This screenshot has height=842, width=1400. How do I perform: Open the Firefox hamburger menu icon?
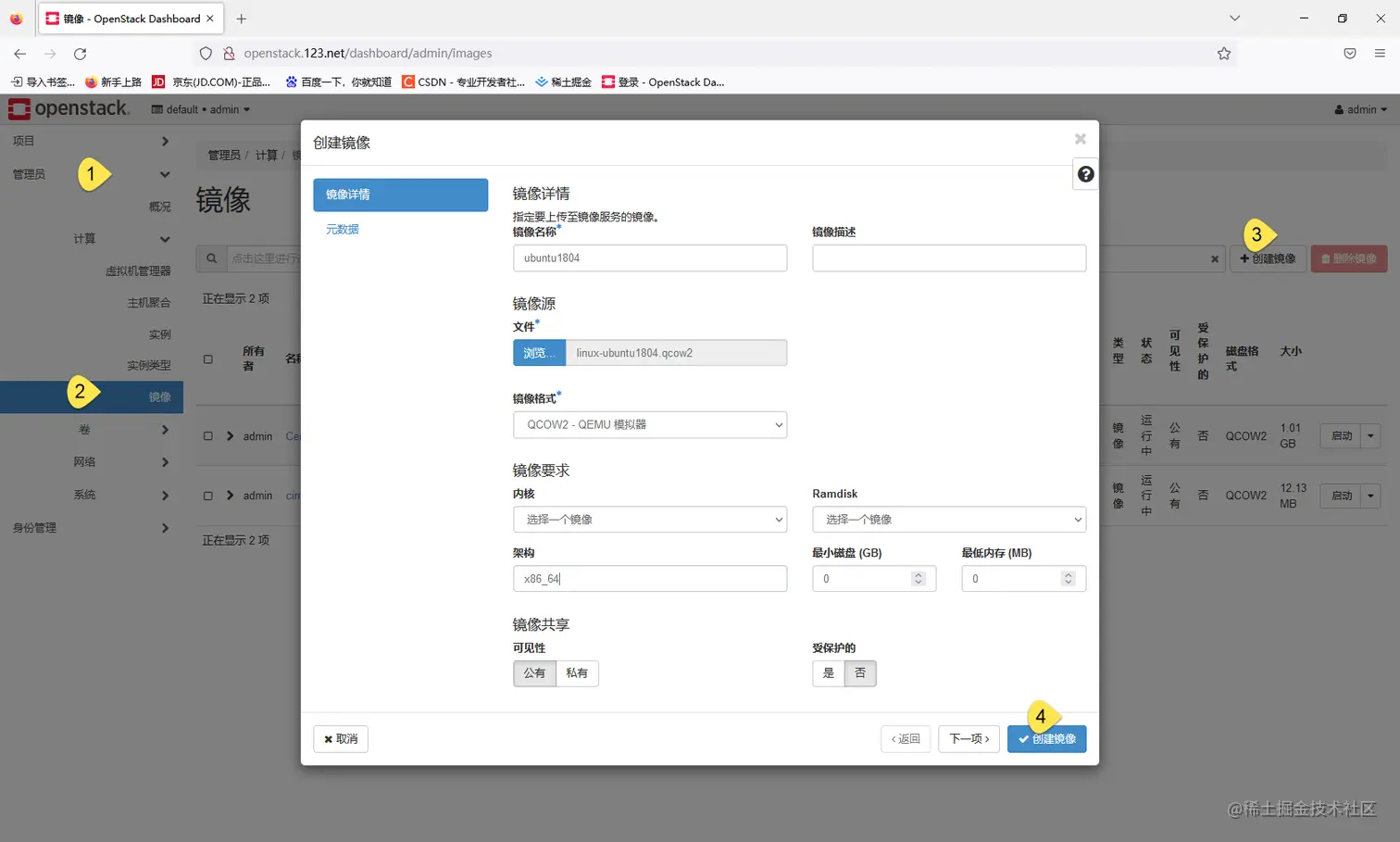(x=1381, y=53)
